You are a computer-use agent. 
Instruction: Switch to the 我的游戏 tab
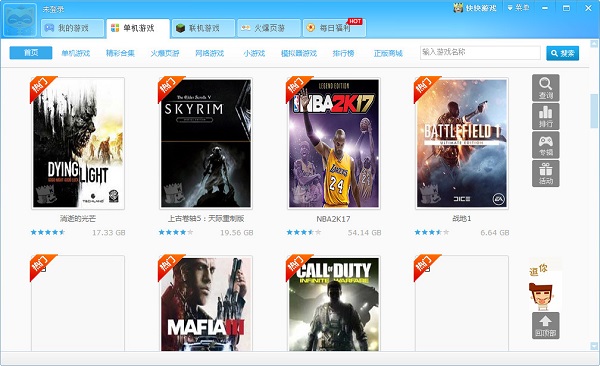[72, 28]
